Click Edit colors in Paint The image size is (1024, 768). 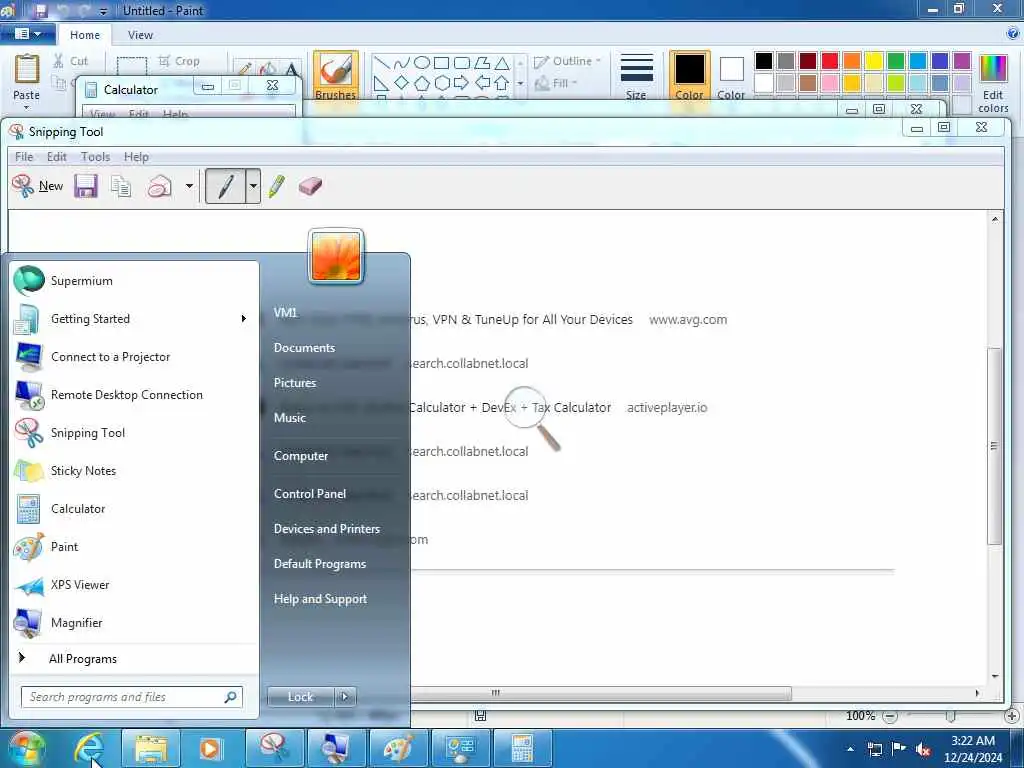[993, 82]
